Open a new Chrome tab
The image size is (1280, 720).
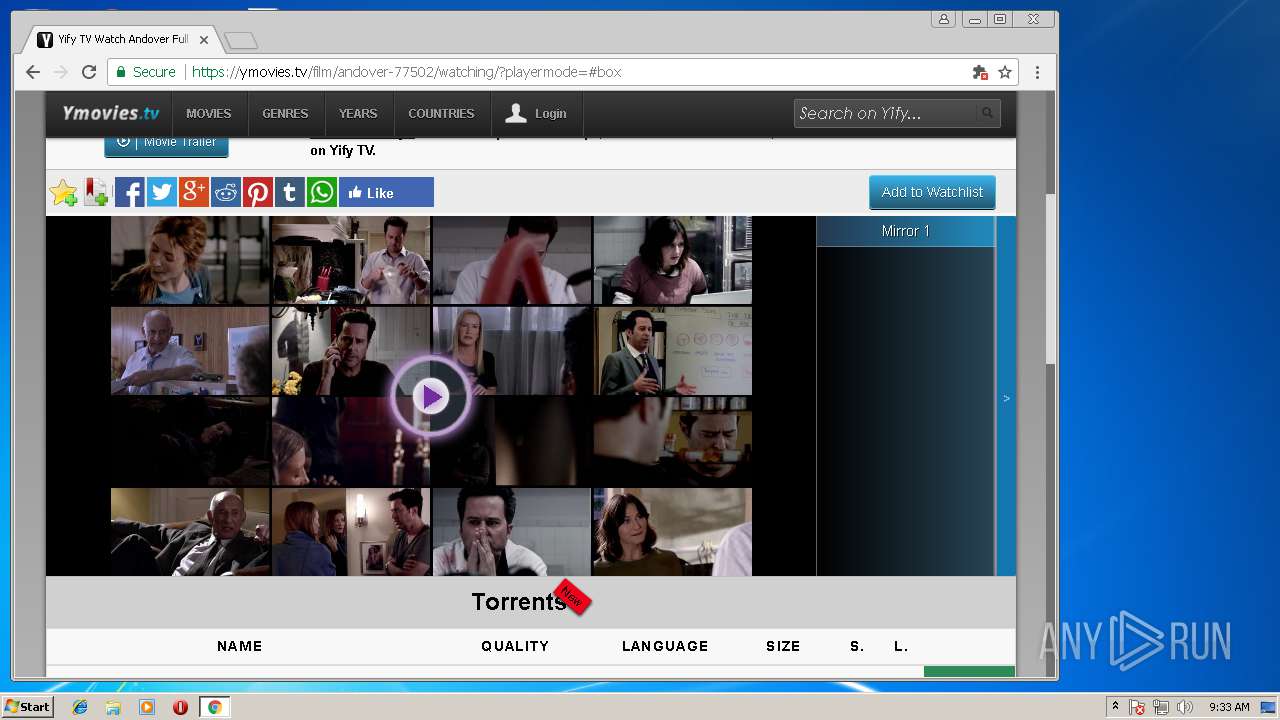[241, 41]
